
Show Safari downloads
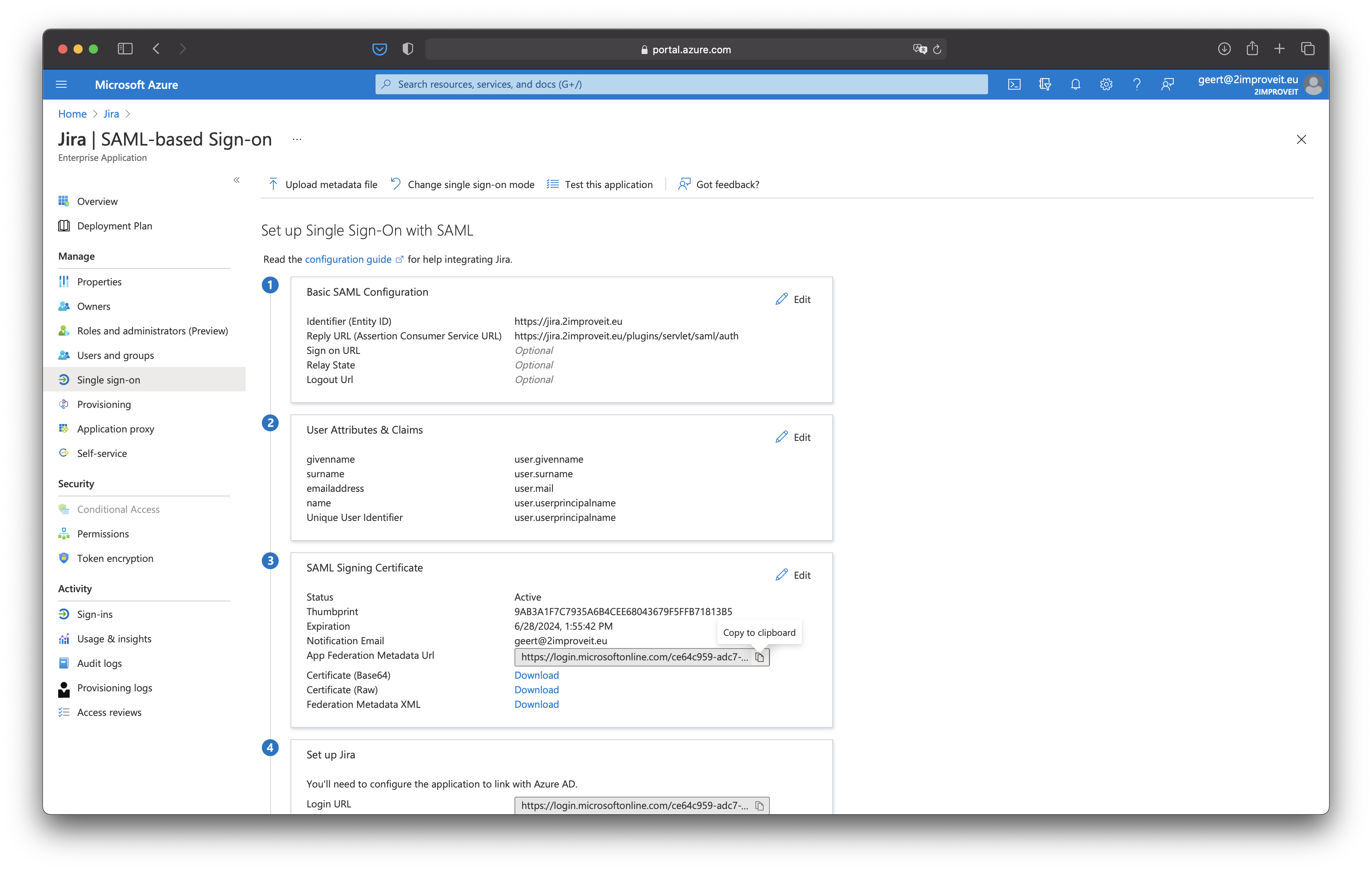(x=1225, y=49)
